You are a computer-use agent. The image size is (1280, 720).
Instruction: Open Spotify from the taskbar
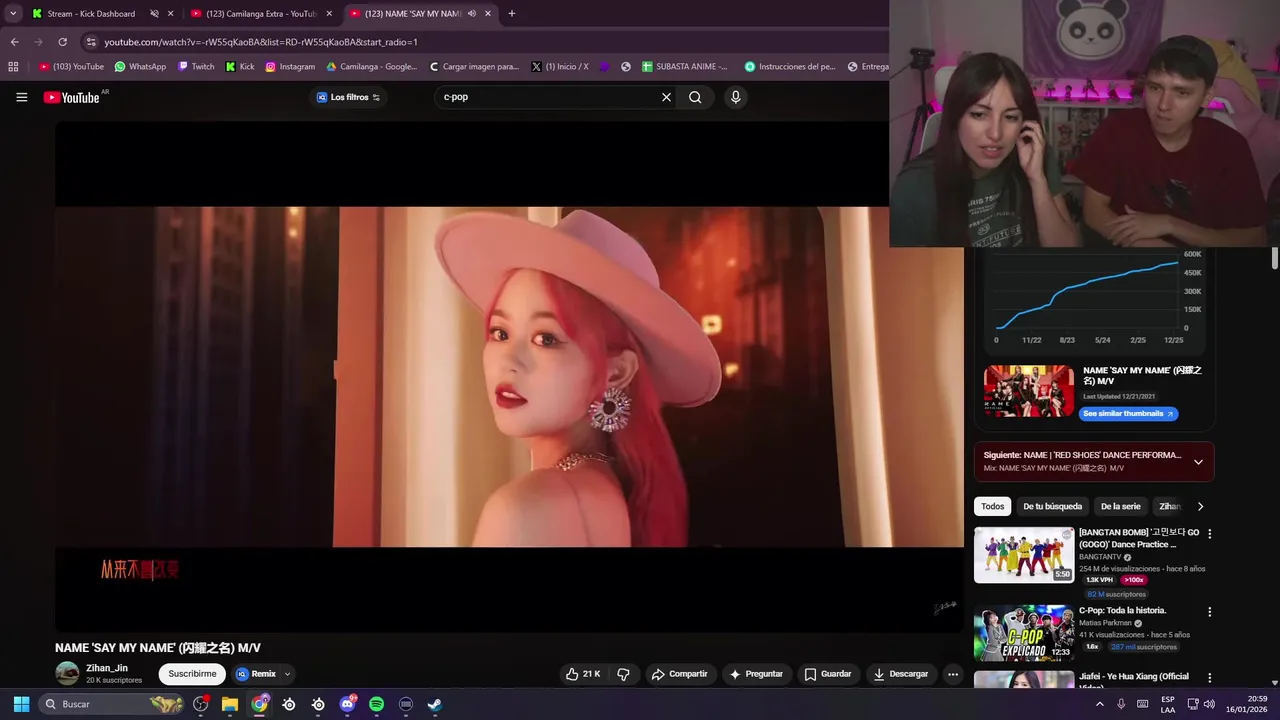point(376,704)
